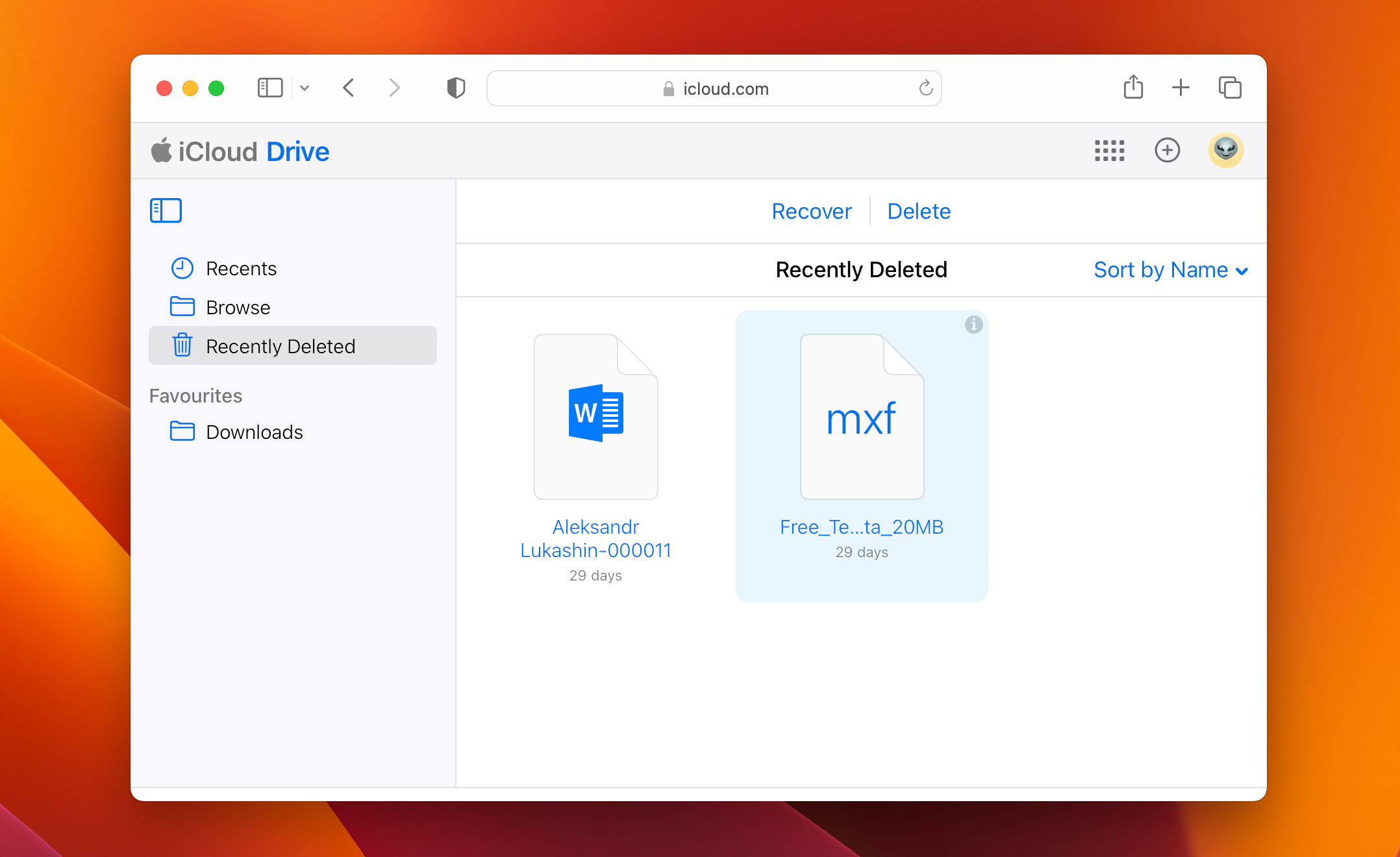Select the Aleksandr Lukashin Word document thumbnail

(596, 416)
